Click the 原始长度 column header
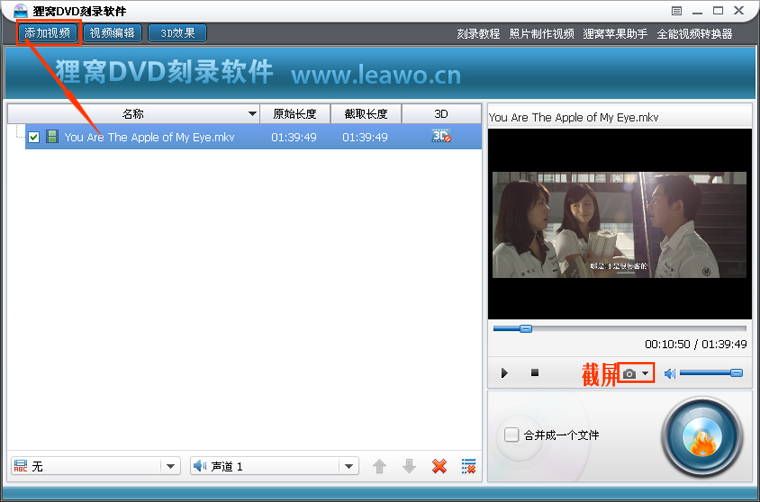Screen dimensions: 760x502 pyautogui.click(x=295, y=114)
